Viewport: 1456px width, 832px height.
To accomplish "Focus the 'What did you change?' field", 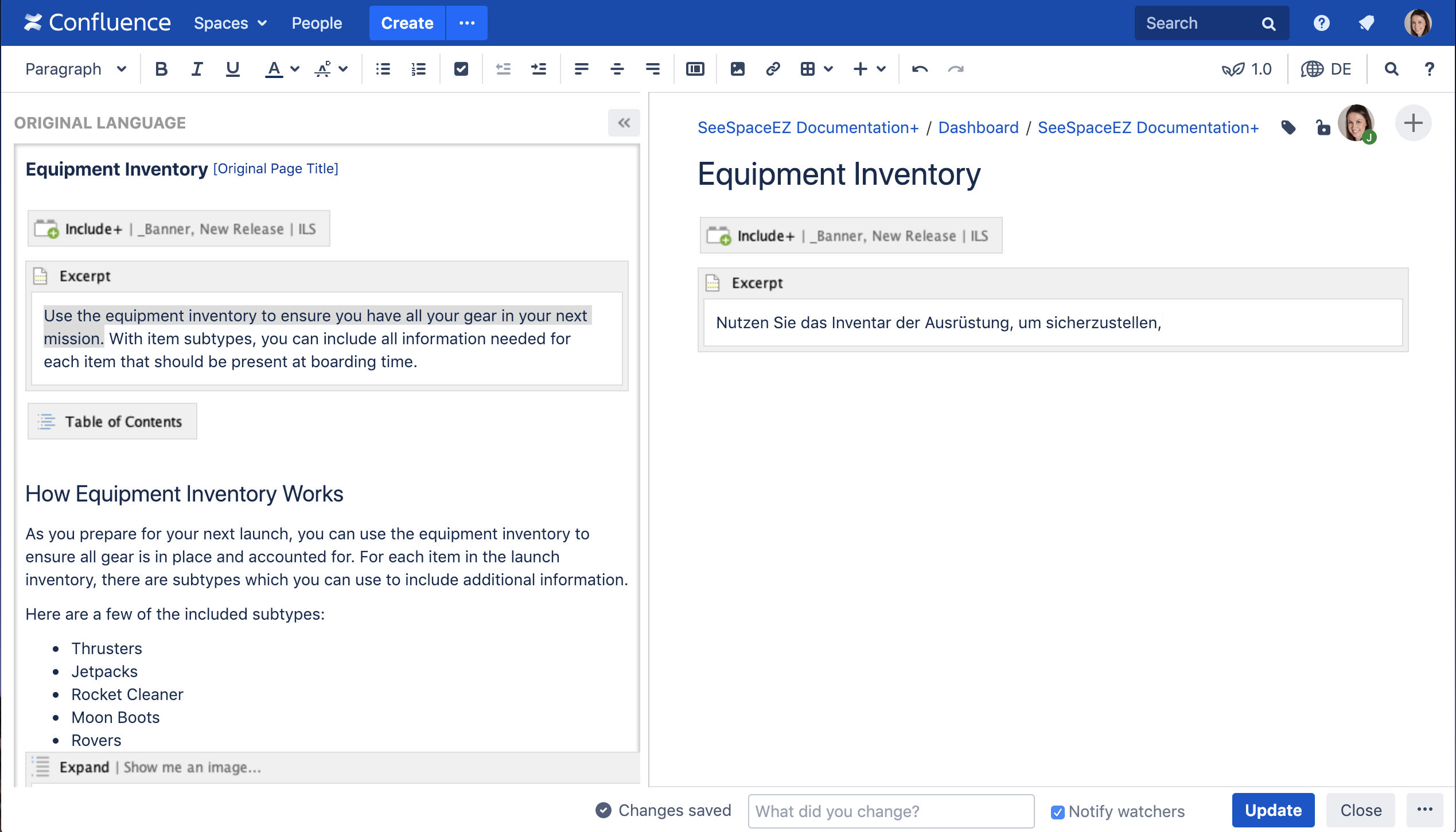I will (x=891, y=811).
